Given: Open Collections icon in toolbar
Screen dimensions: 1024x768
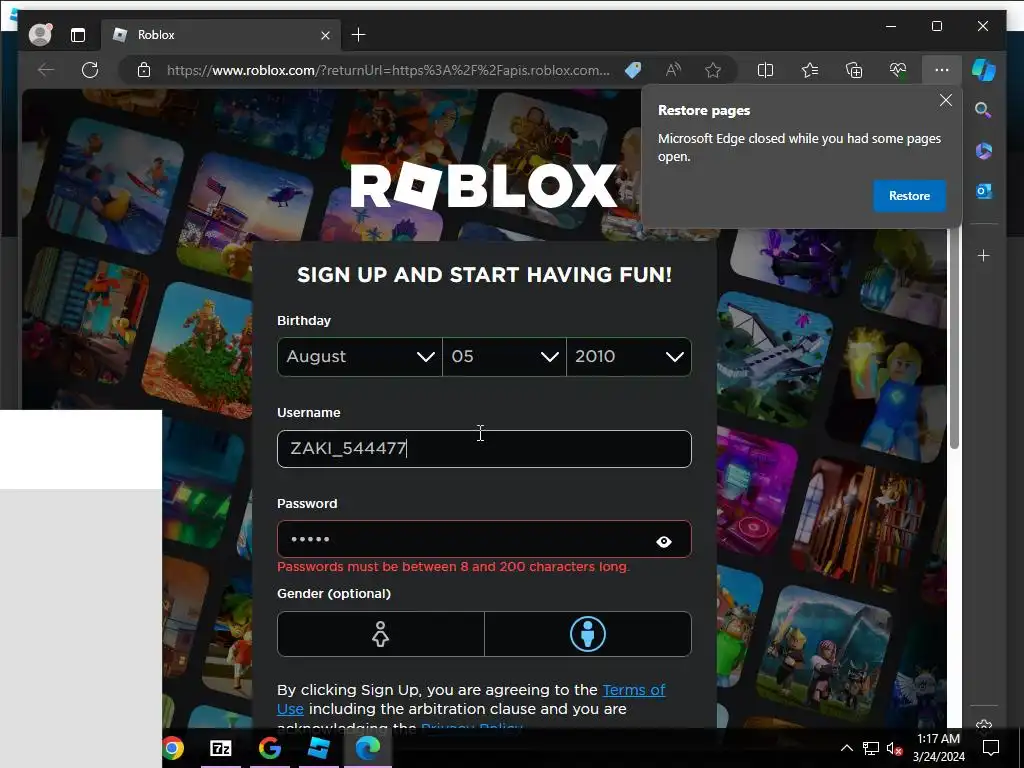Looking at the screenshot, I should (x=854, y=70).
